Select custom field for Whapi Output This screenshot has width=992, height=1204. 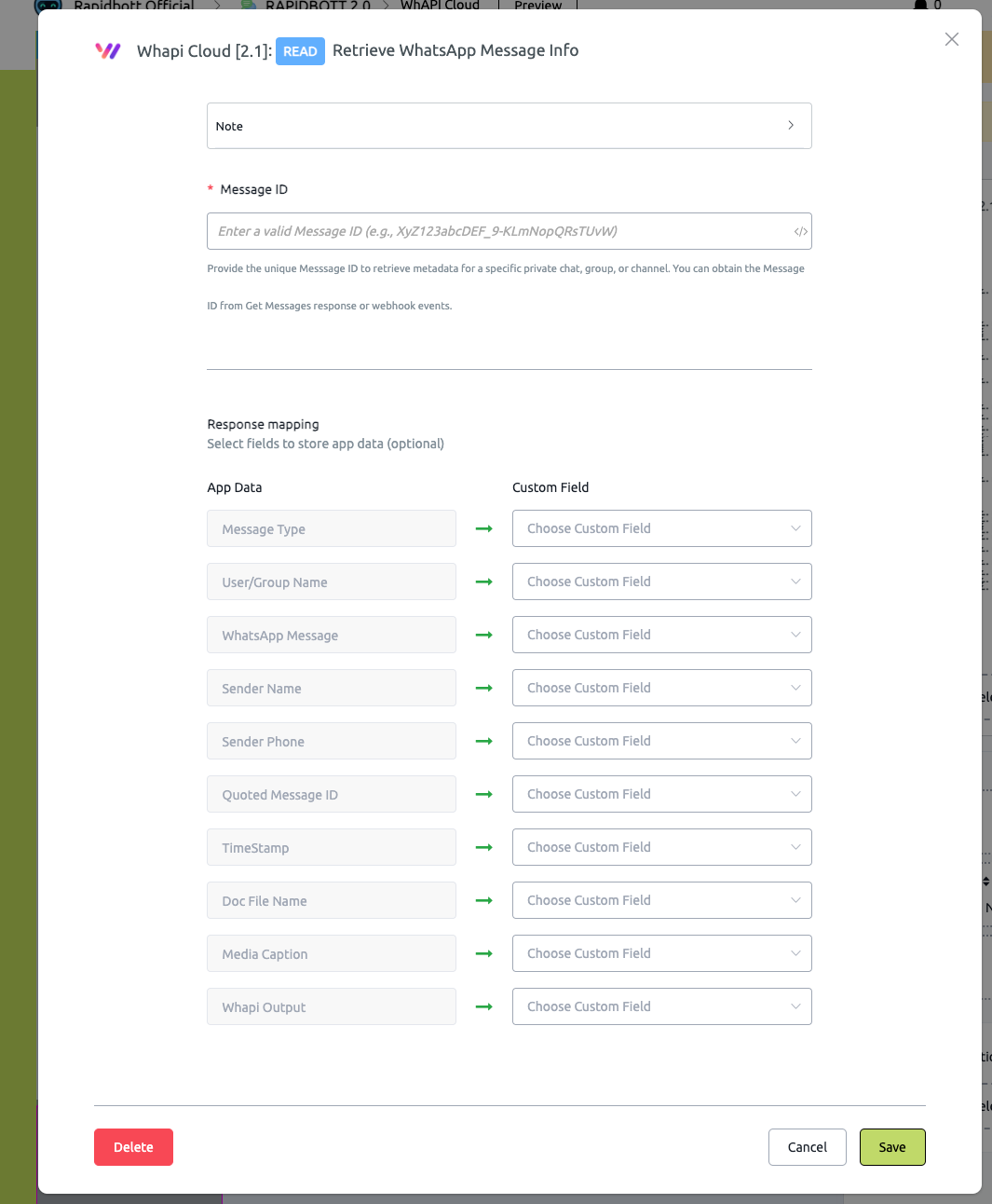(x=661, y=1006)
